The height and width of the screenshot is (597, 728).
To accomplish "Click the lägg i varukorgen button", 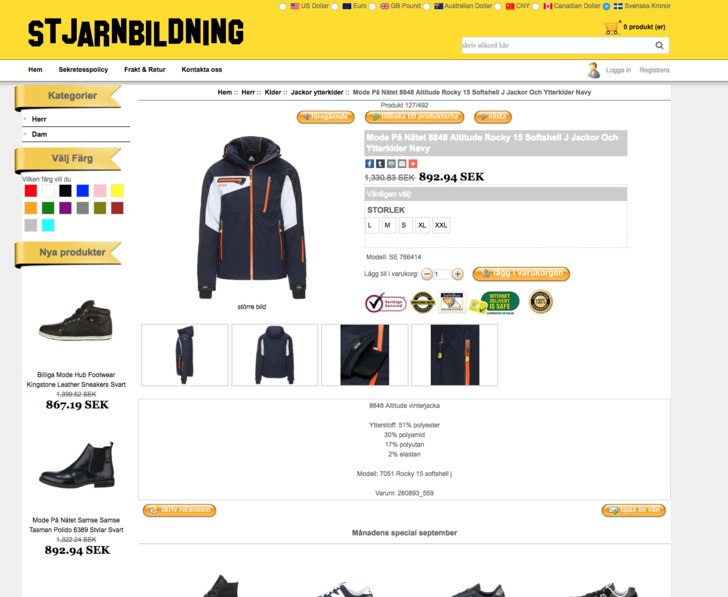I will pyautogui.click(x=521, y=274).
